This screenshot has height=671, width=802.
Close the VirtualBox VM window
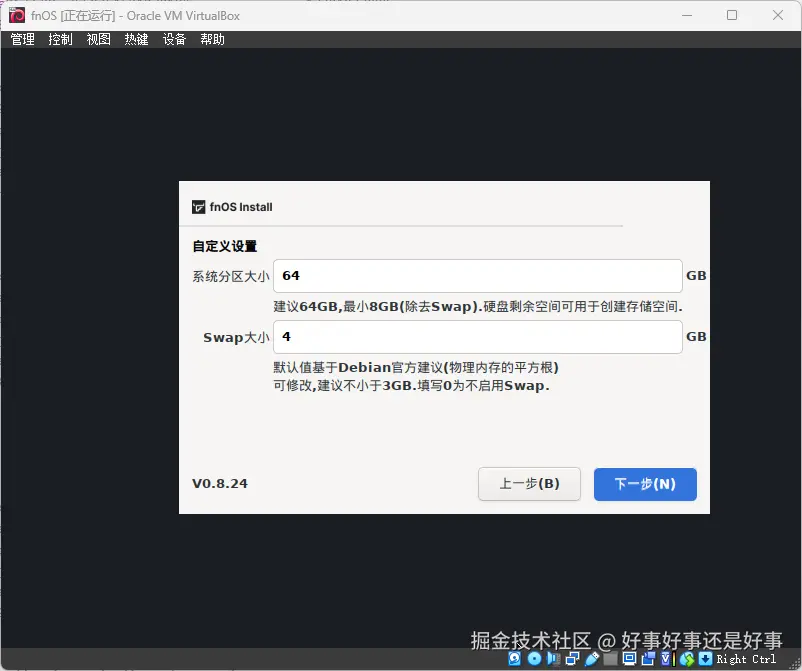click(777, 15)
